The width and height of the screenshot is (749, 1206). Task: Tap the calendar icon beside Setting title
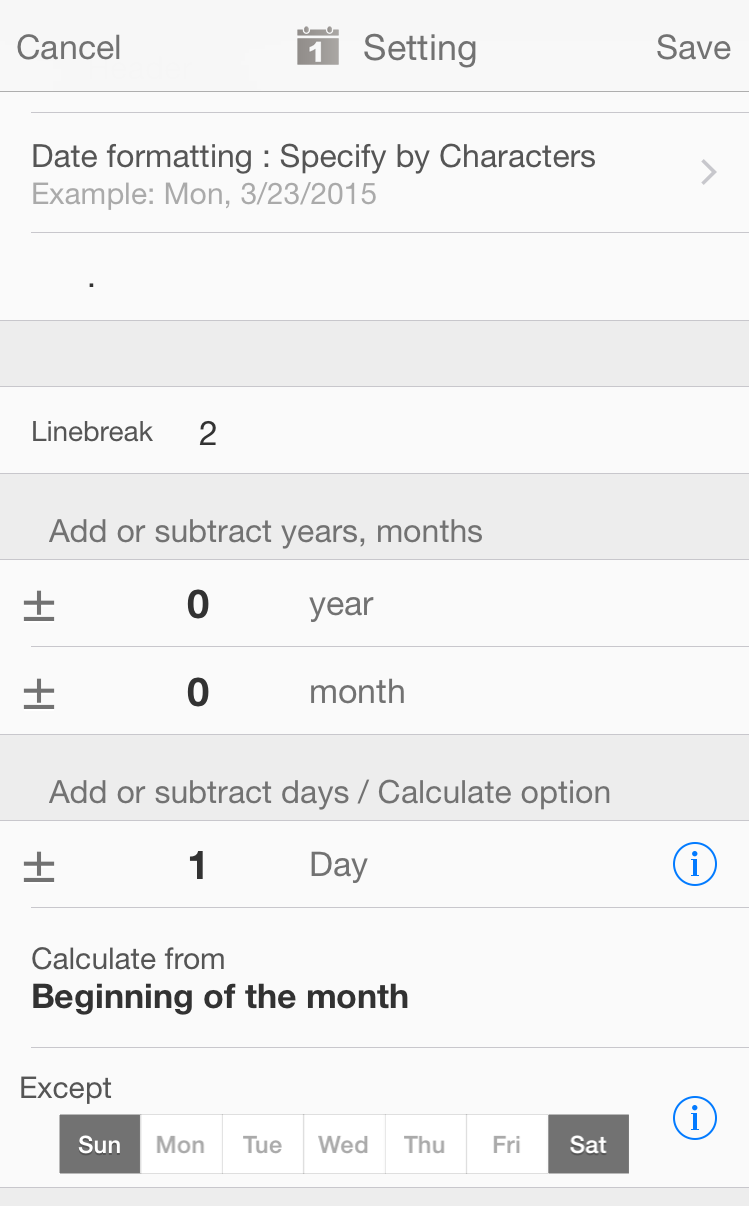click(318, 47)
